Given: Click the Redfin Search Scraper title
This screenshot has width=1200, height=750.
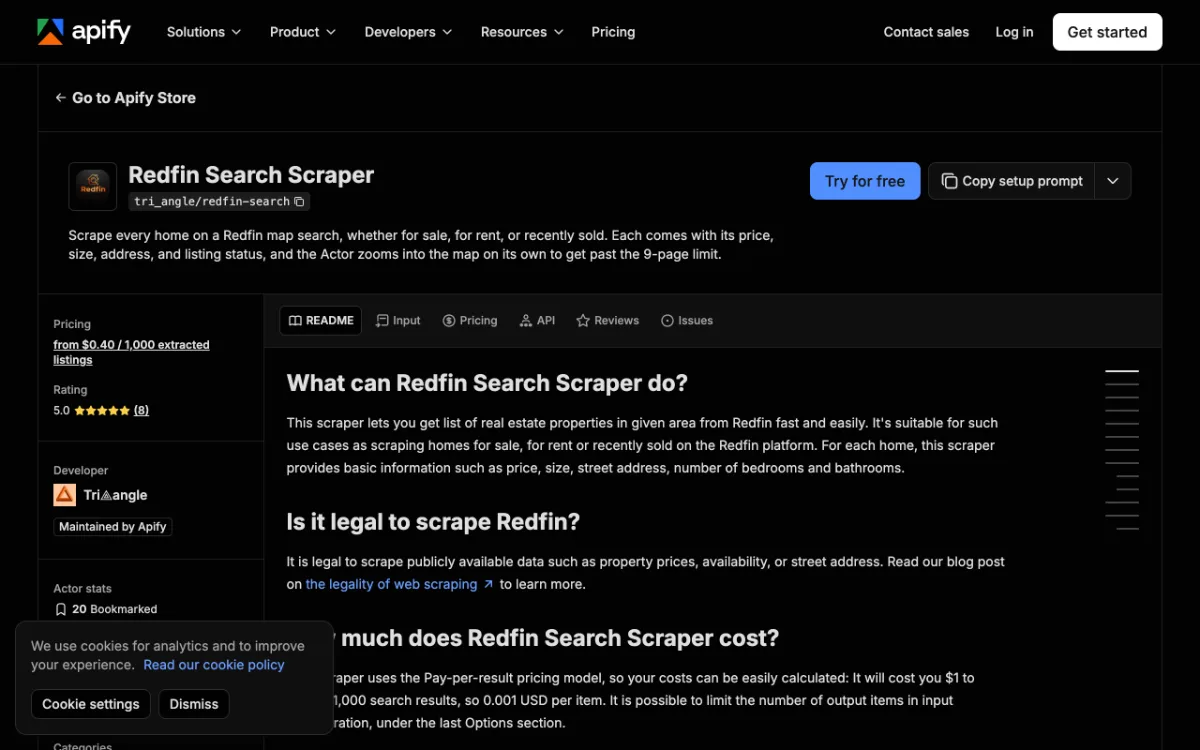Looking at the screenshot, I should click(251, 175).
